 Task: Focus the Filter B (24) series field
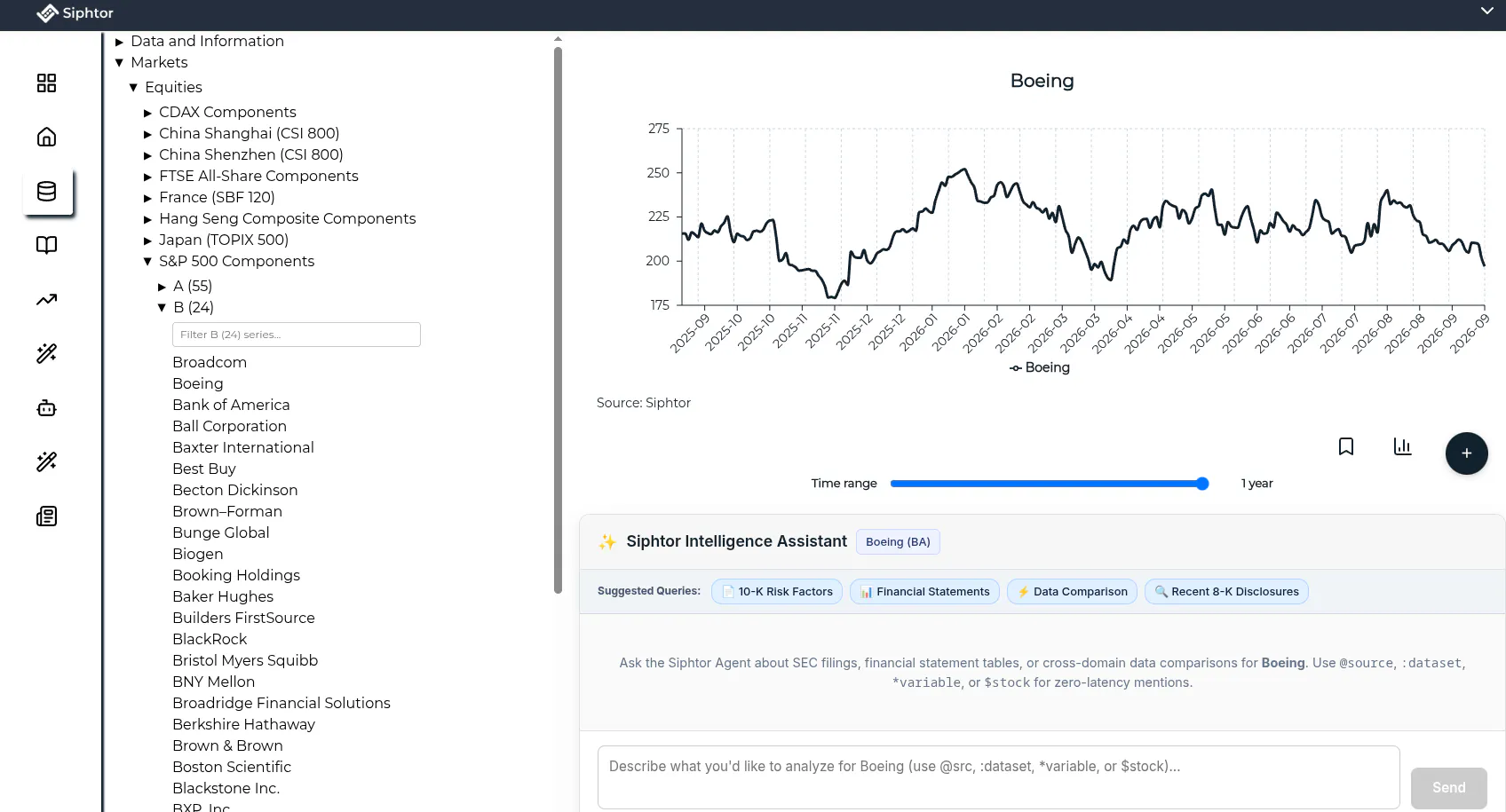(297, 335)
